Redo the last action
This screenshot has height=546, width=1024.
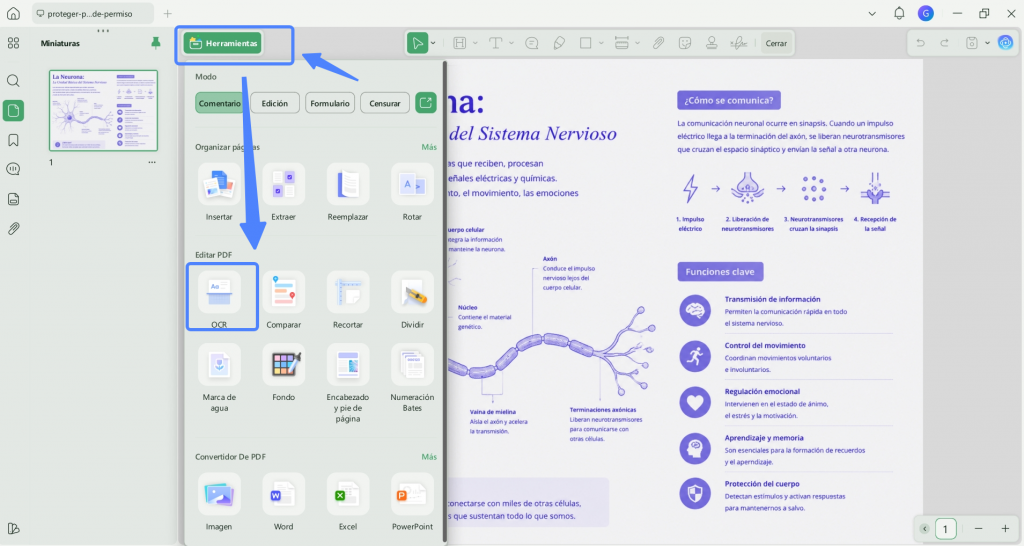[x=944, y=43]
